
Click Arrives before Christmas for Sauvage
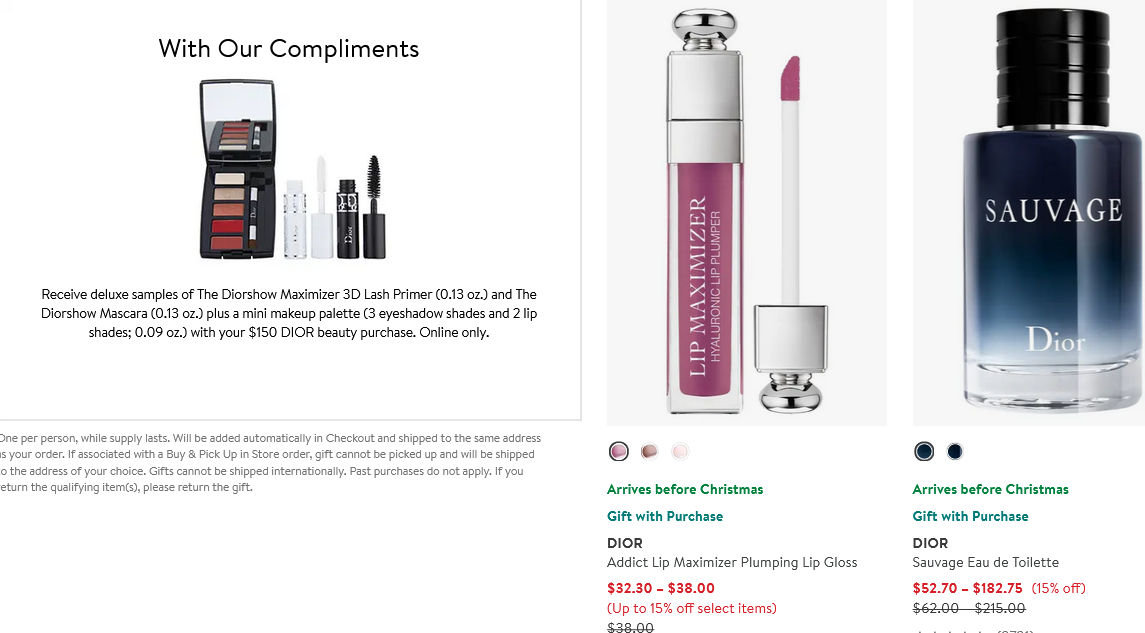[990, 489]
